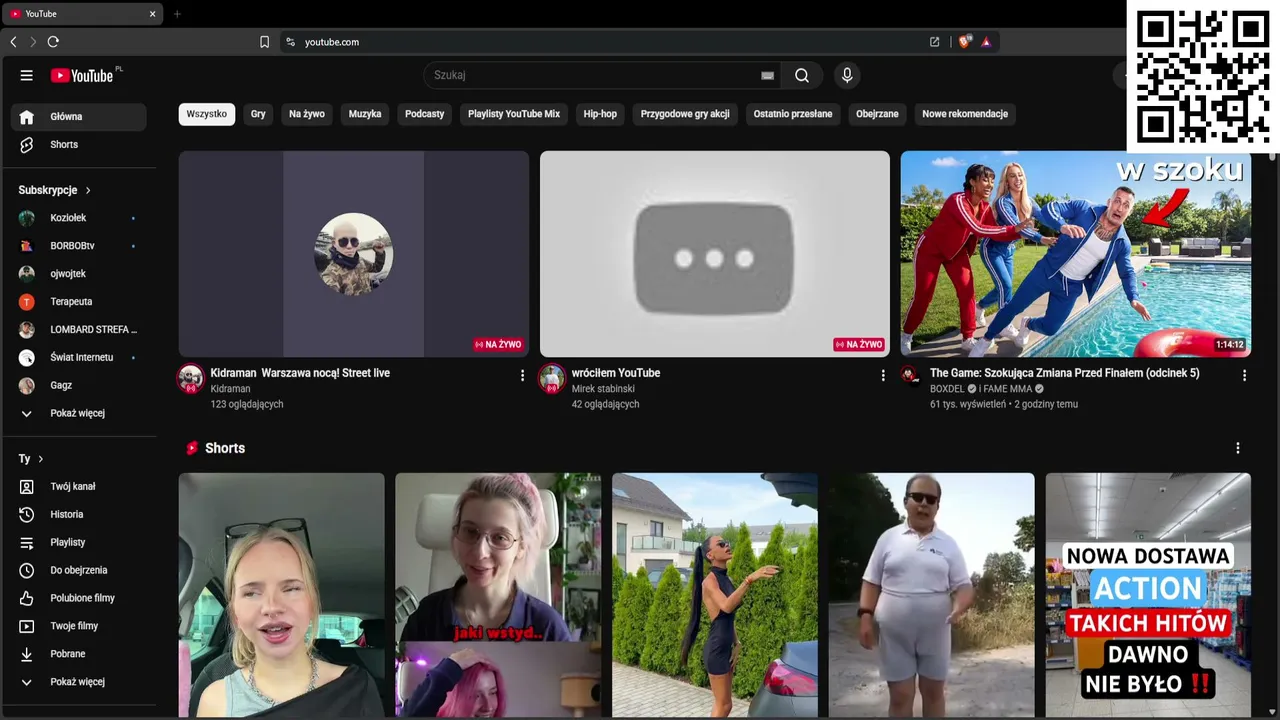
Task: Open the on-screen keyboard in search box
Action: click(x=767, y=75)
